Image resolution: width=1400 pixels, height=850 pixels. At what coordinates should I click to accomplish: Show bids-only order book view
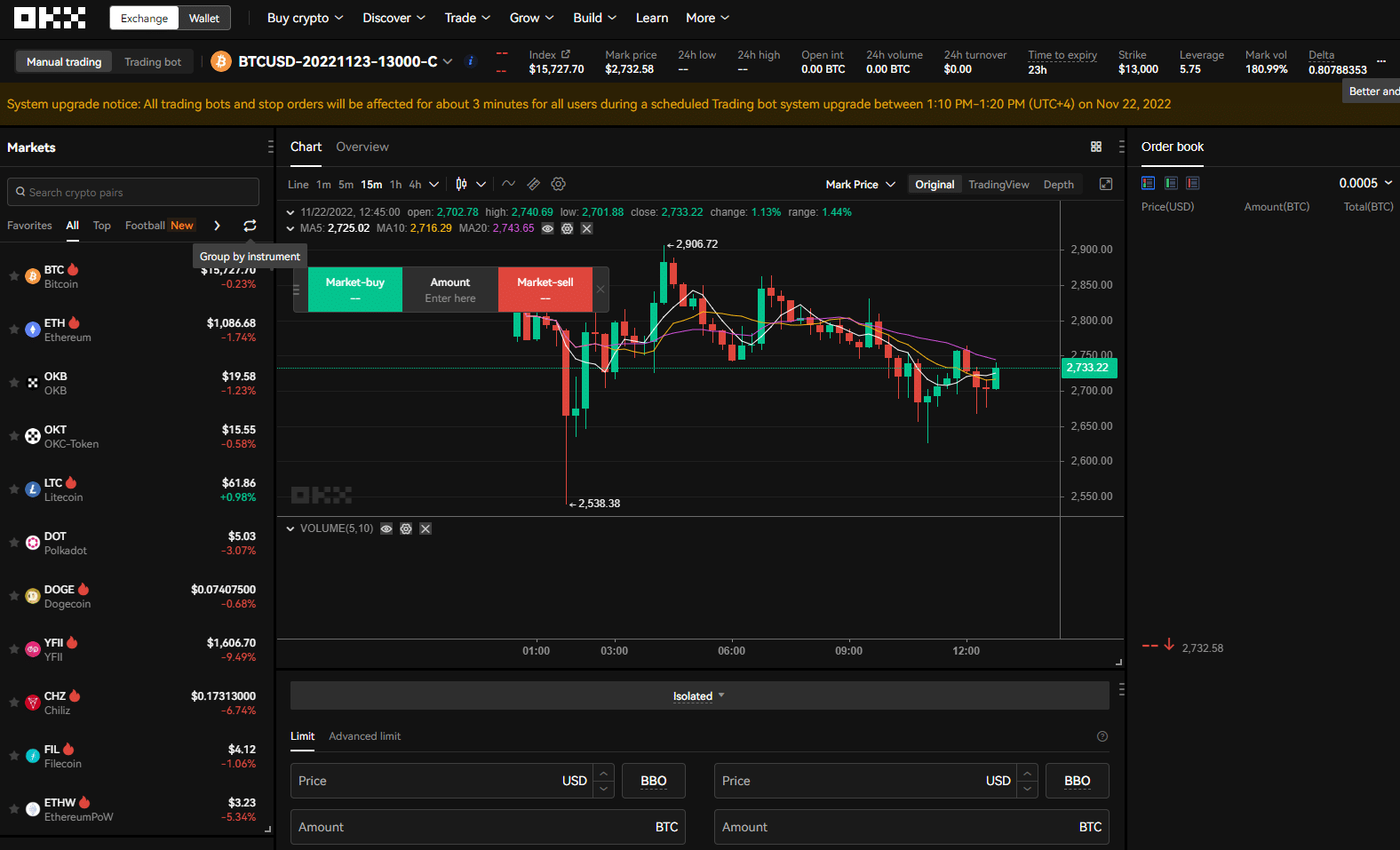click(1171, 183)
